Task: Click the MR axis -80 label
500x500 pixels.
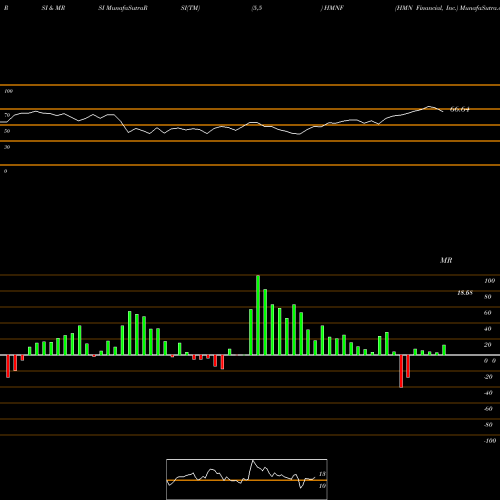Action: coord(488,425)
